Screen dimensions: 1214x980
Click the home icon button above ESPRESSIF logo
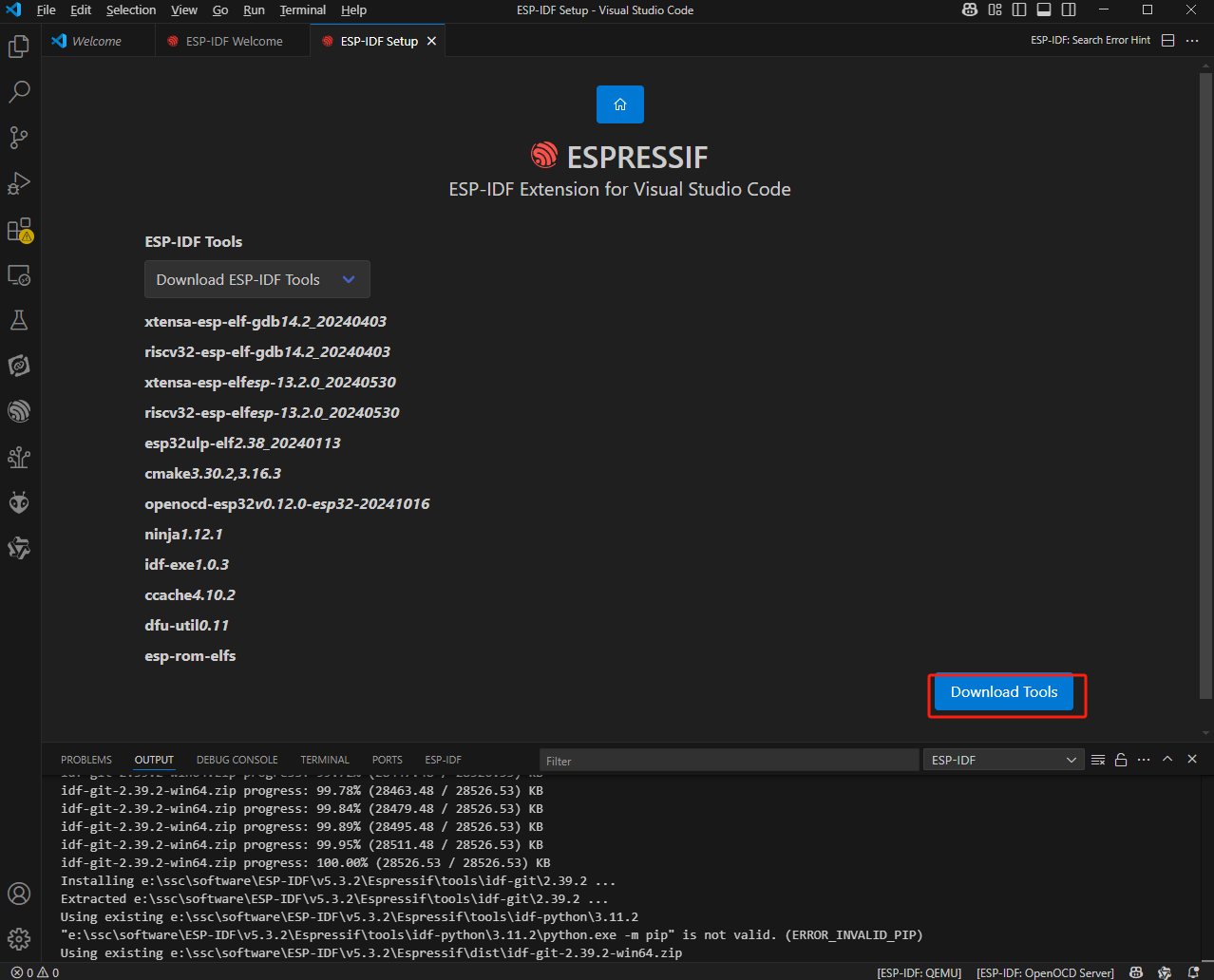click(x=620, y=104)
